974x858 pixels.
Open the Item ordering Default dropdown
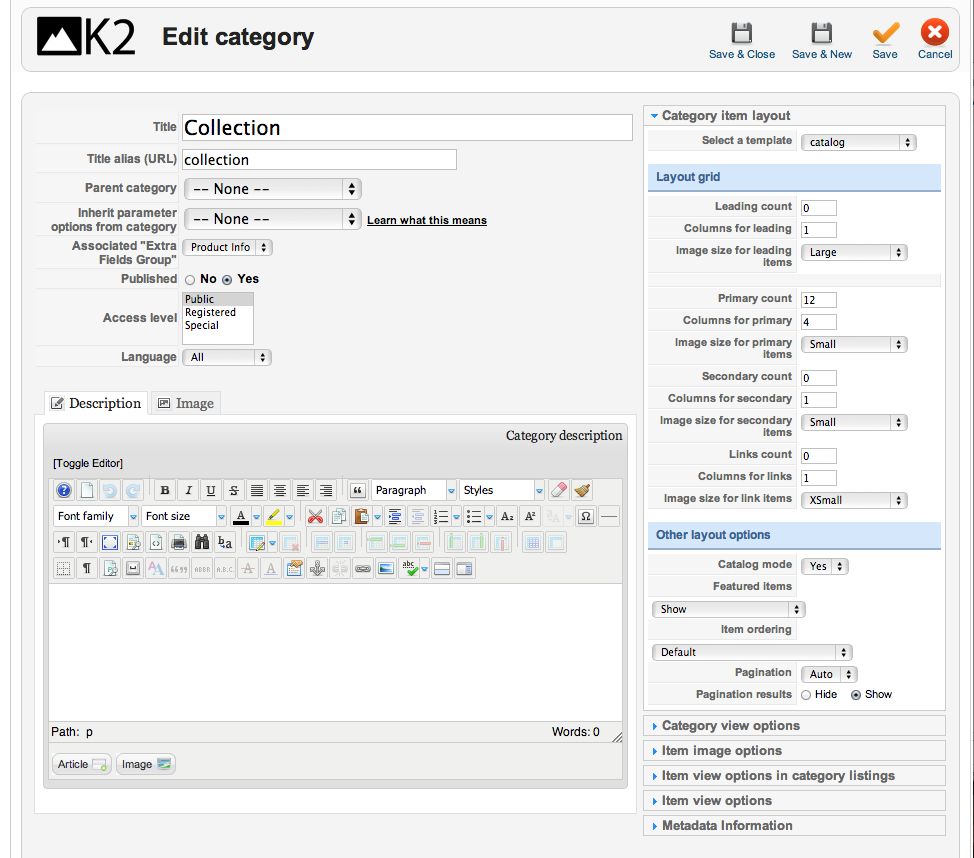pyautogui.click(x=752, y=652)
